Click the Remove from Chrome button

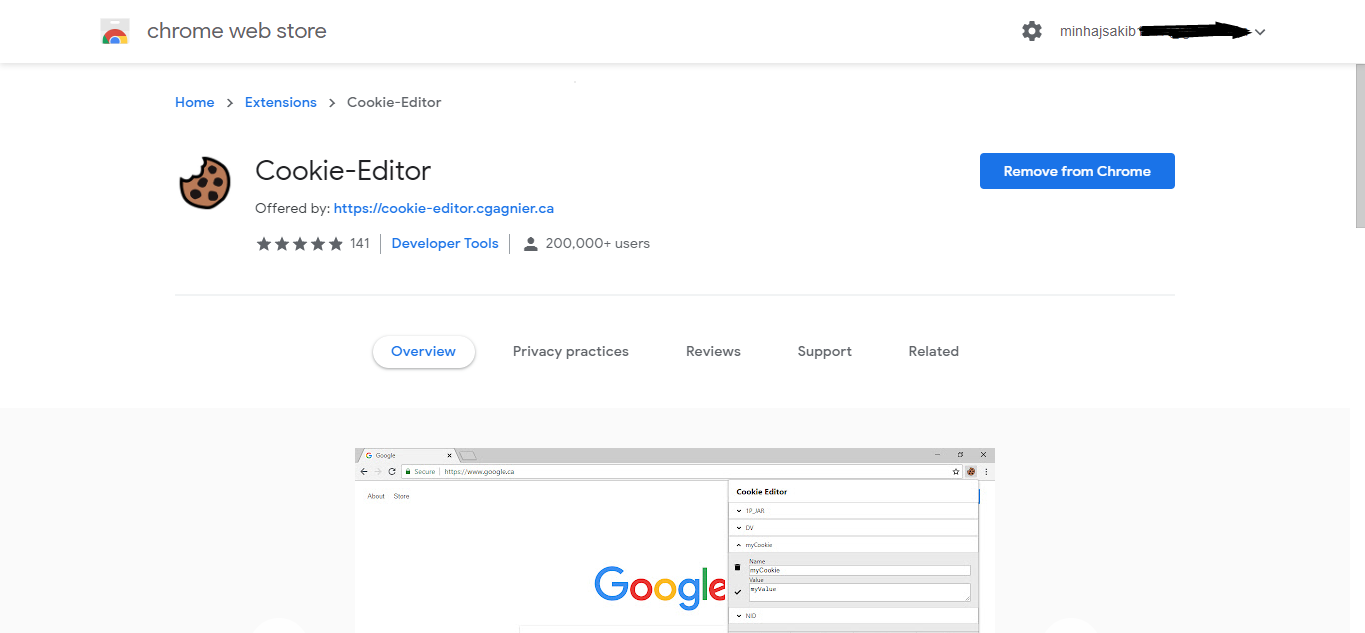(1076, 171)
